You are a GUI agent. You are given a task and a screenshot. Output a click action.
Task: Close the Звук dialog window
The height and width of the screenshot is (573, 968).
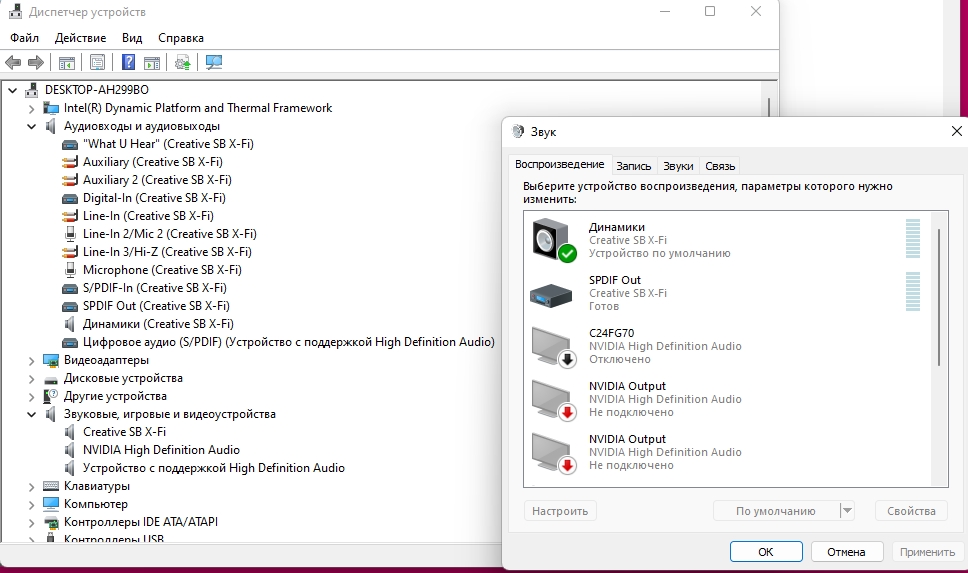point(956,131)
